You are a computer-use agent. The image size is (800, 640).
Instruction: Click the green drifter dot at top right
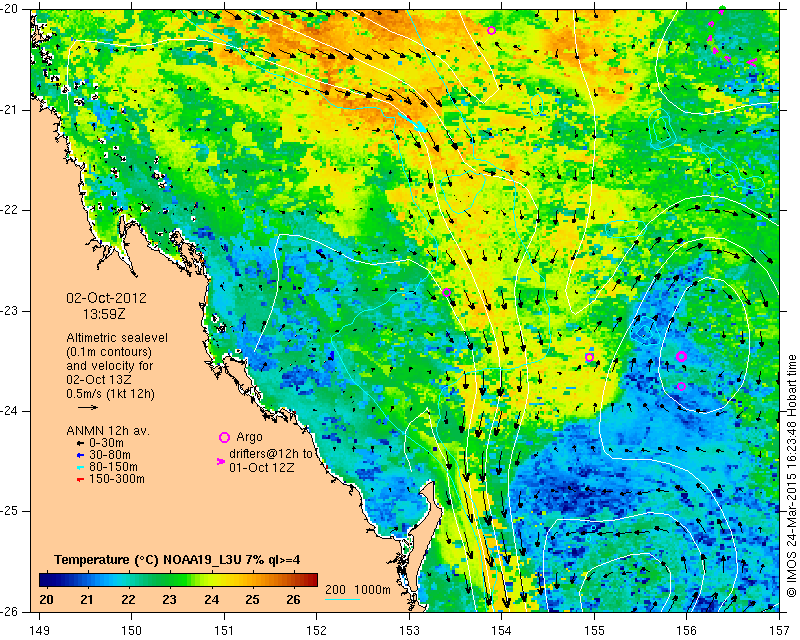pos(721,9)
